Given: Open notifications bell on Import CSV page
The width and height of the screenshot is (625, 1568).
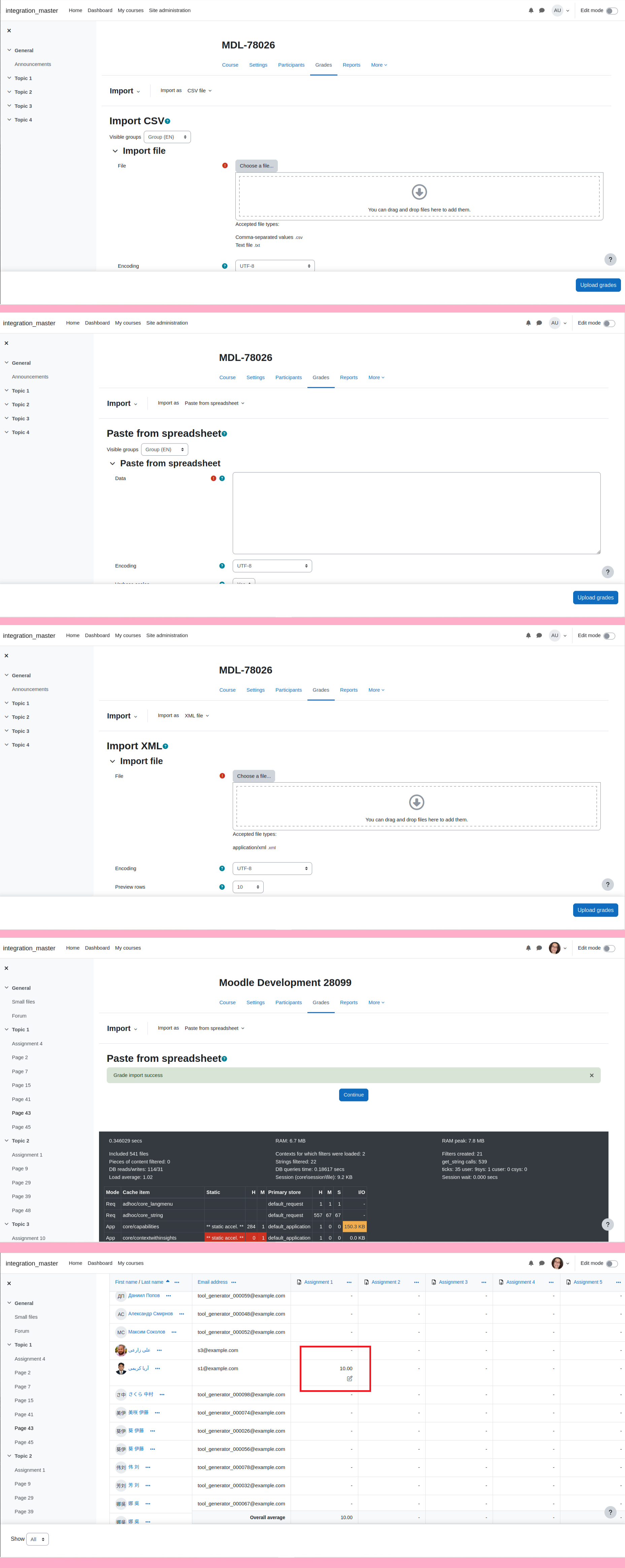Looking at the screenshot, I should tap(531, 10).
